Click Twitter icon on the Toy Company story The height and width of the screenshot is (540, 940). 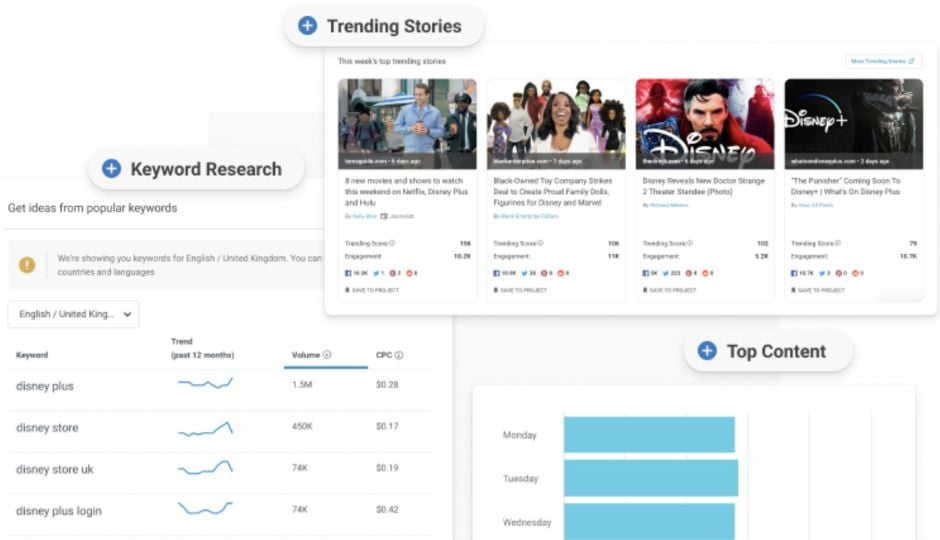click(525, 273)
